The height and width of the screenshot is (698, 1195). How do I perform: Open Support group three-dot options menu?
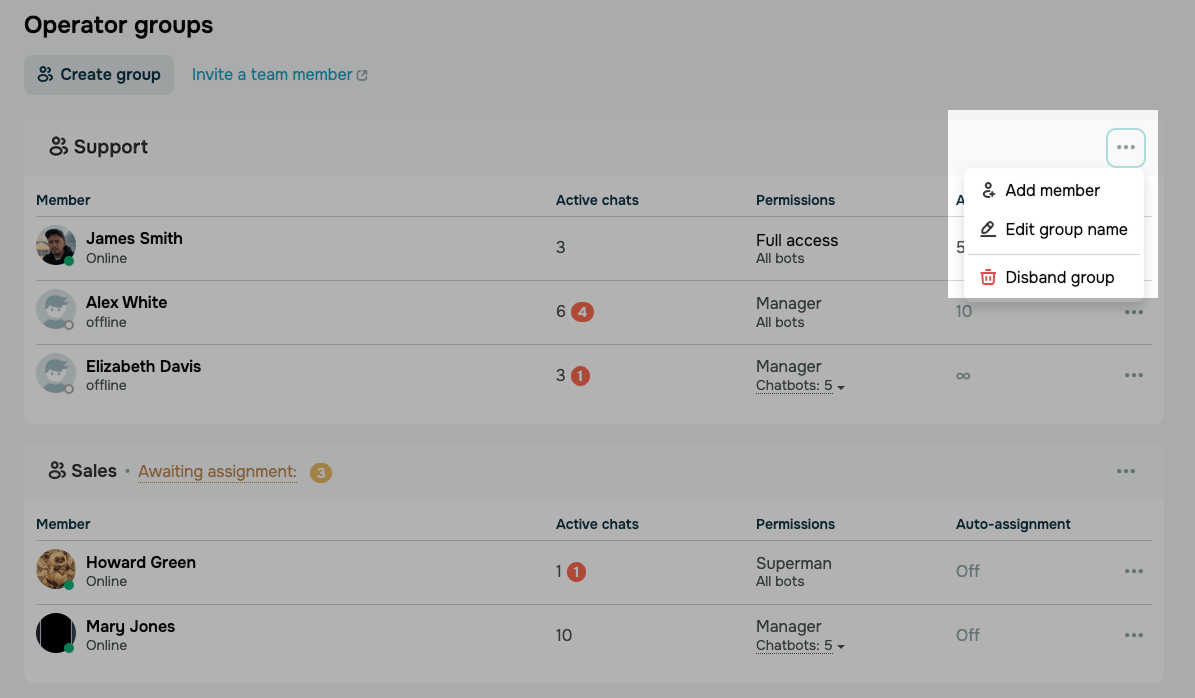coord(1126,148)
